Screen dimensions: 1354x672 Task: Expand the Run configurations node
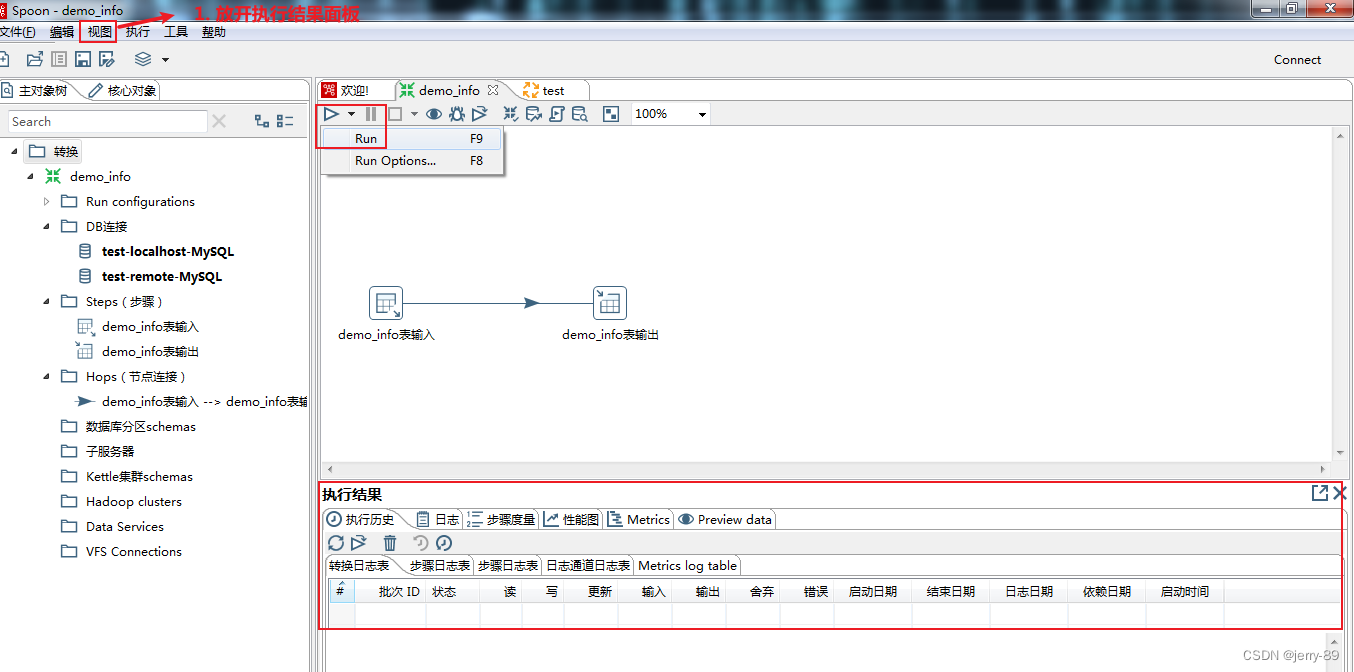[x=46, y=201]
